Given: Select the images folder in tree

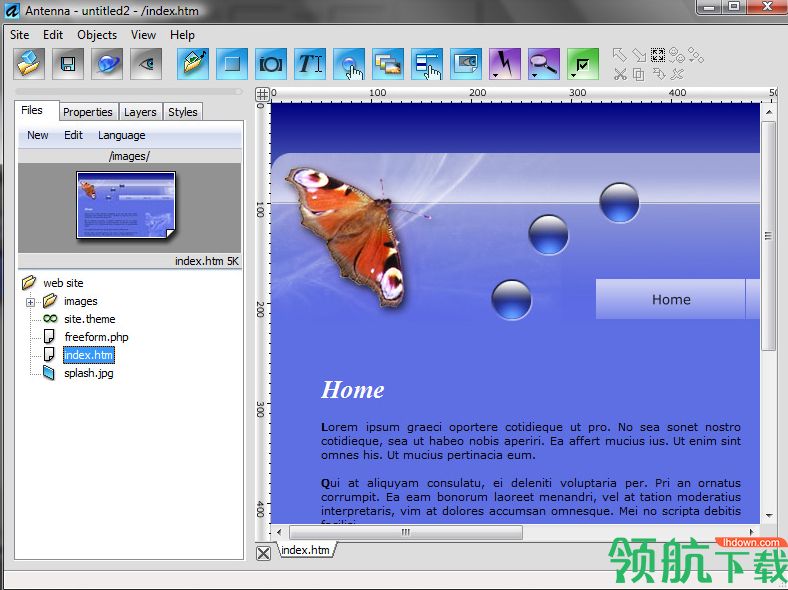Looking at the screenshot, I should (x=80, y=301).
